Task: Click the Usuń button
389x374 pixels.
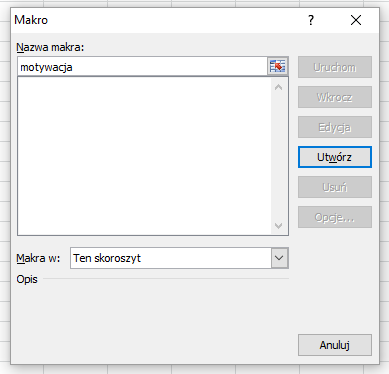Action: pos(335,187)
